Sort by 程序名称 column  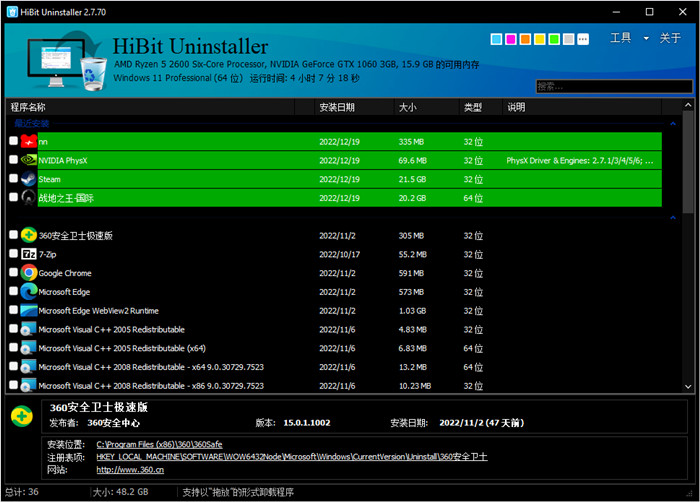151,107
